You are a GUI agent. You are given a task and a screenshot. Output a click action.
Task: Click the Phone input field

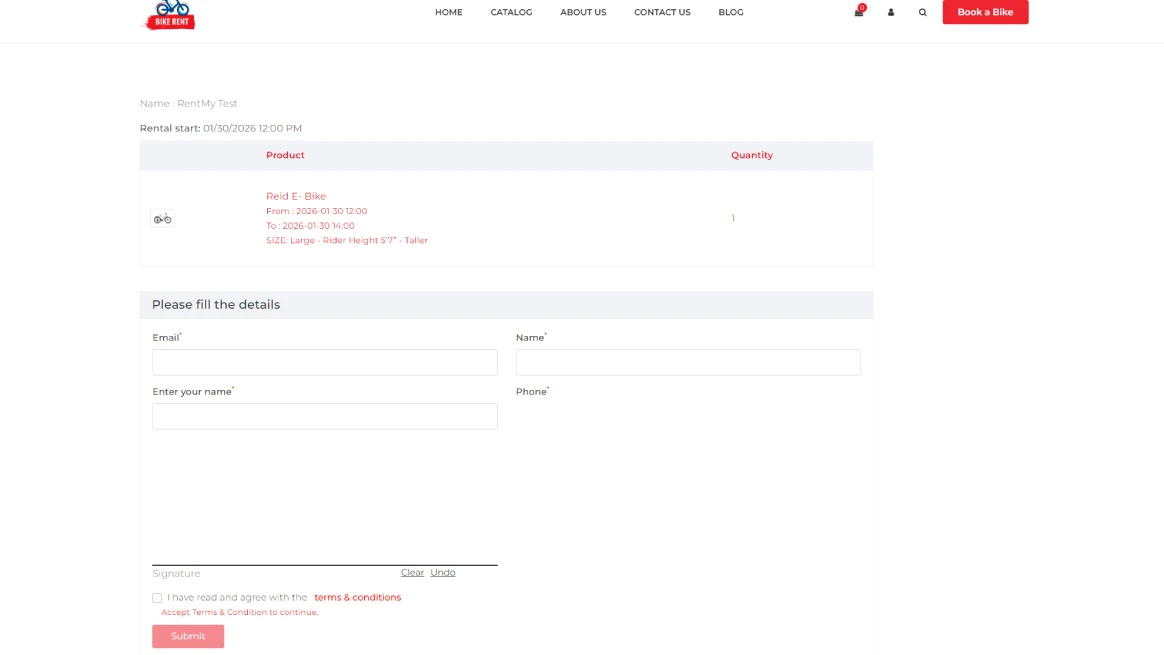688,416
